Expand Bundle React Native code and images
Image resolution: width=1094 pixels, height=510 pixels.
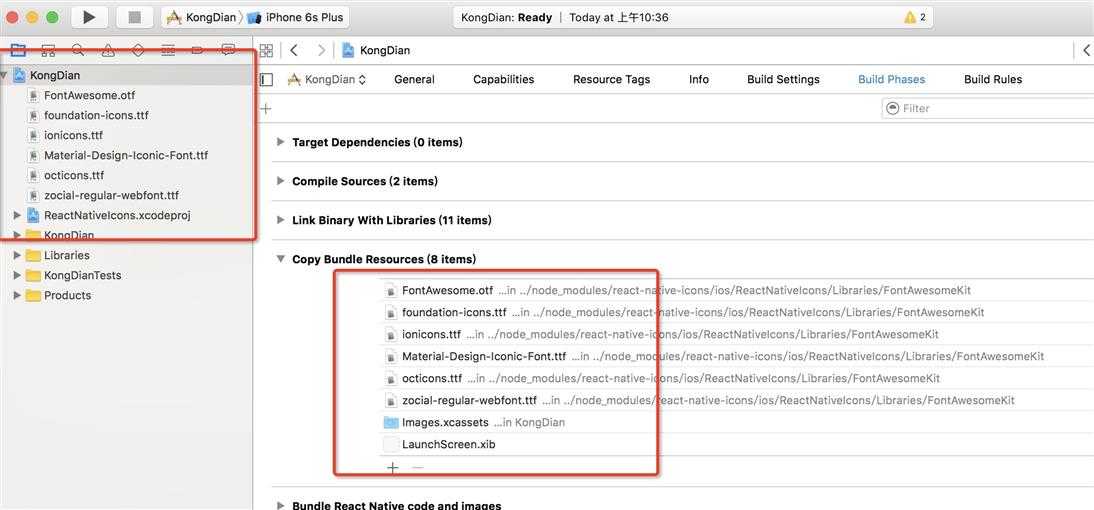click(280, 504)
